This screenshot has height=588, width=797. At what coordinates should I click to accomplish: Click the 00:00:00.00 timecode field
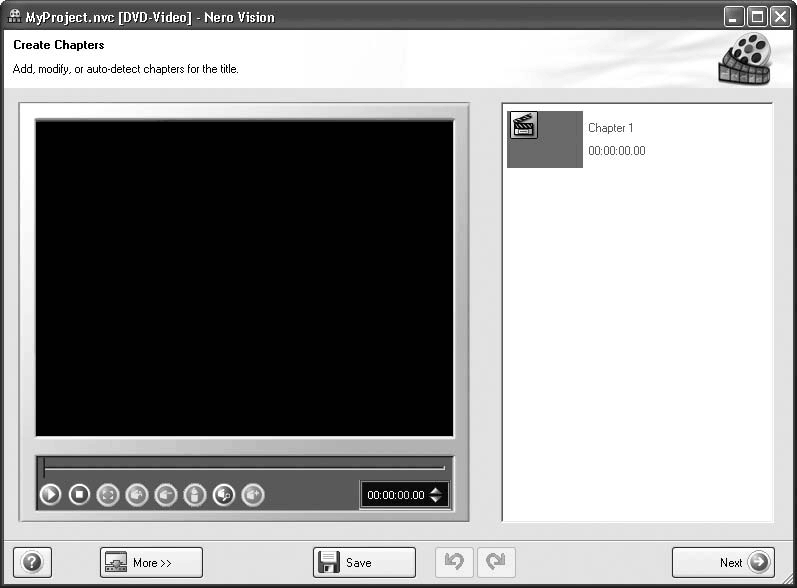396,495
